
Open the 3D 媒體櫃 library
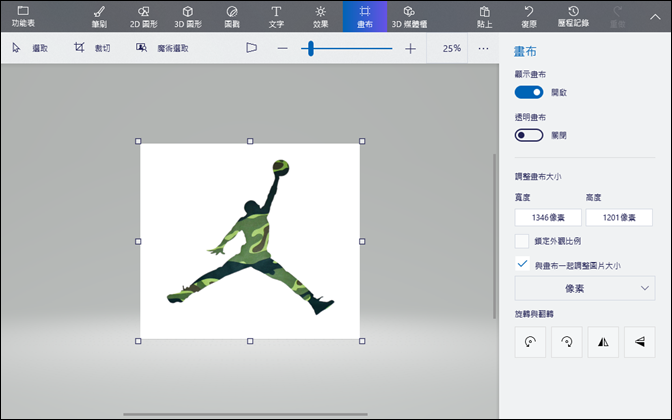409,16
